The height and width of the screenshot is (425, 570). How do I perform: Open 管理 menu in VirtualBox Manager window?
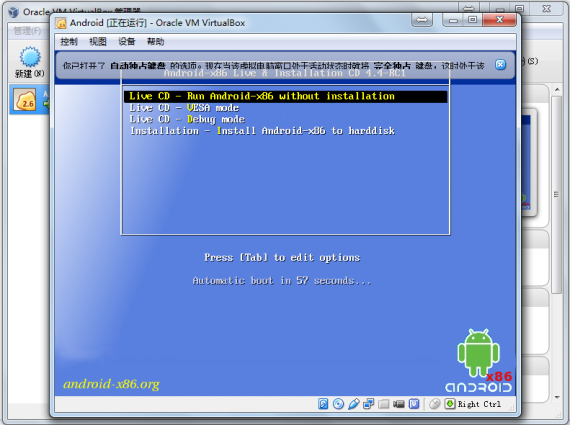27,31
